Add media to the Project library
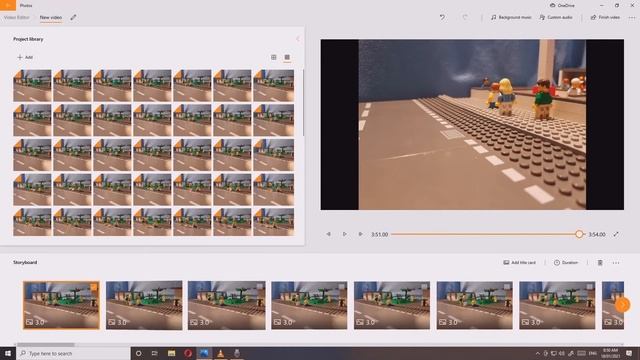This screenshot has width=640, height=360. (x=25, y=57)
